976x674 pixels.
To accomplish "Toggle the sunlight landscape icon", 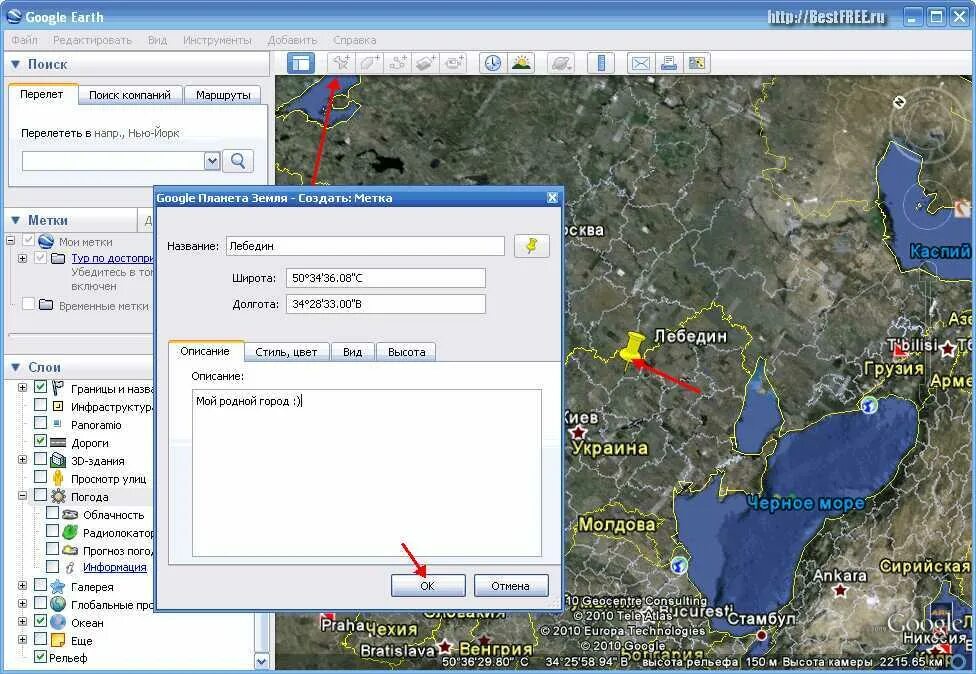I will tap(521, 63).
